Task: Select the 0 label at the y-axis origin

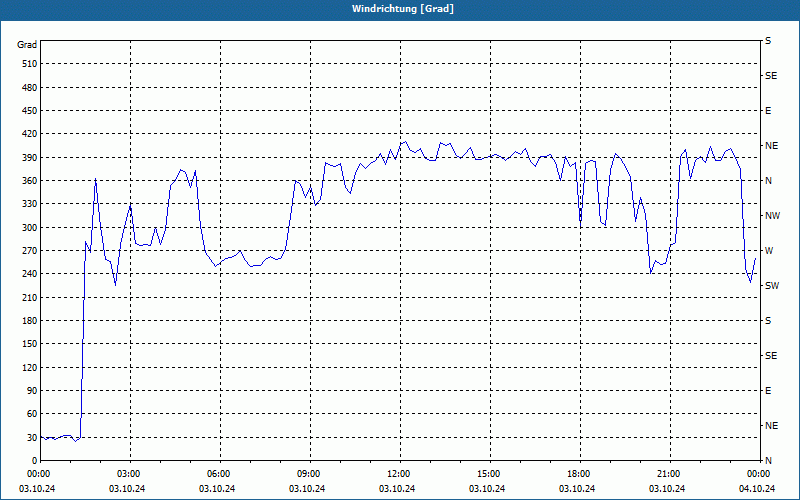Action: coord(35,461)
